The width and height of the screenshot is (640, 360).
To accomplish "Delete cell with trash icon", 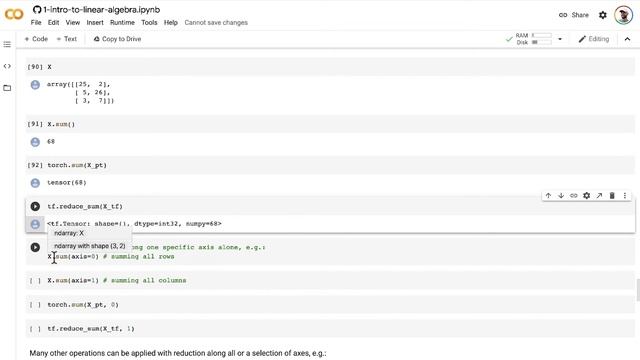I will (612, 196).
